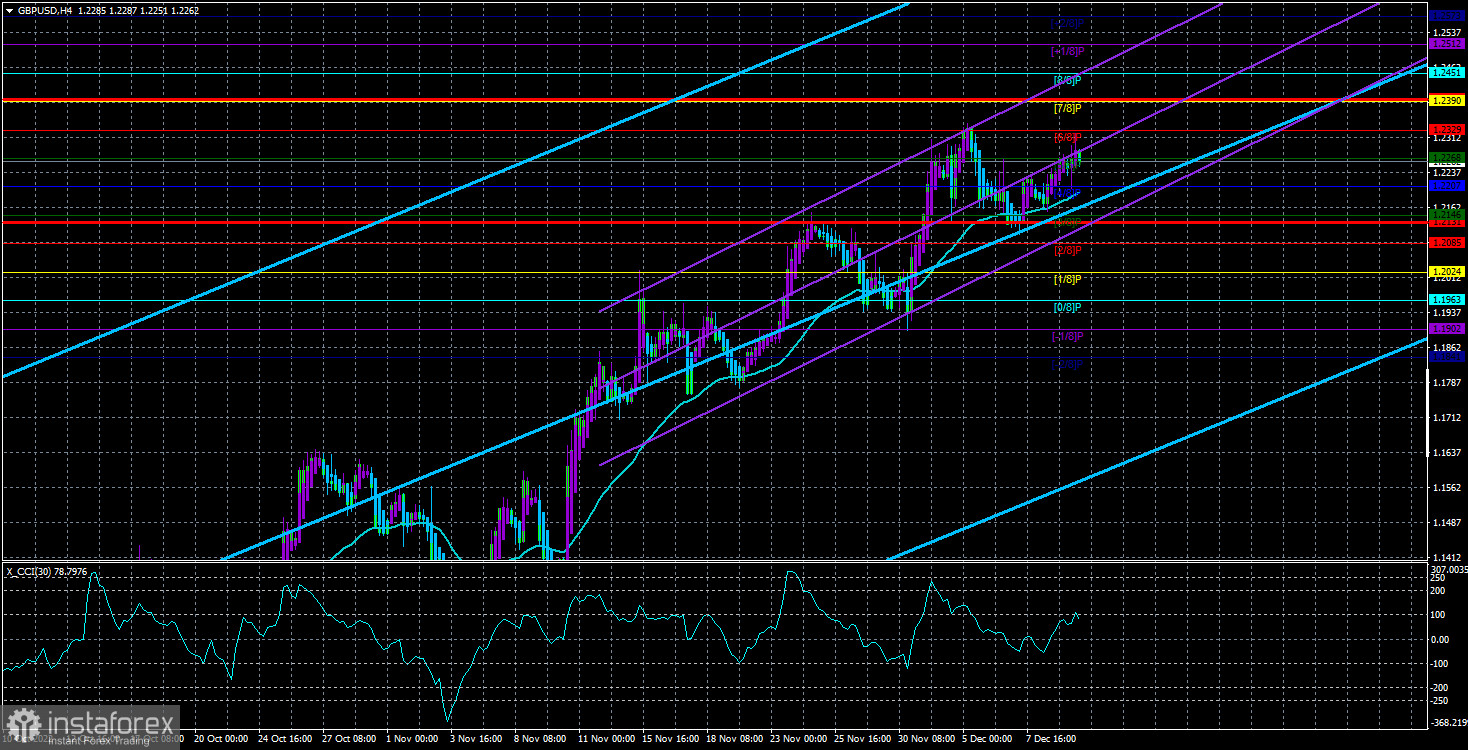Click the 8 Nov 08:00 time label

pyautogui.click(x=540, y=740)
